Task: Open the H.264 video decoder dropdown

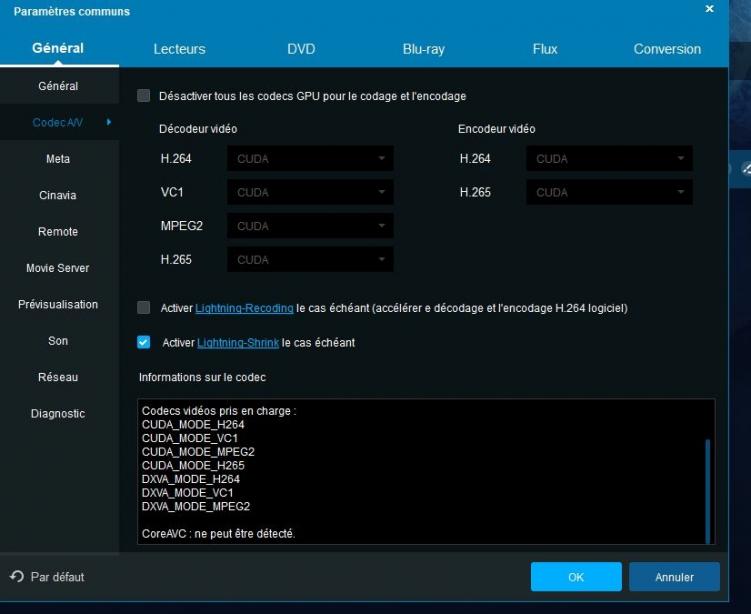Action: [310, 159]
